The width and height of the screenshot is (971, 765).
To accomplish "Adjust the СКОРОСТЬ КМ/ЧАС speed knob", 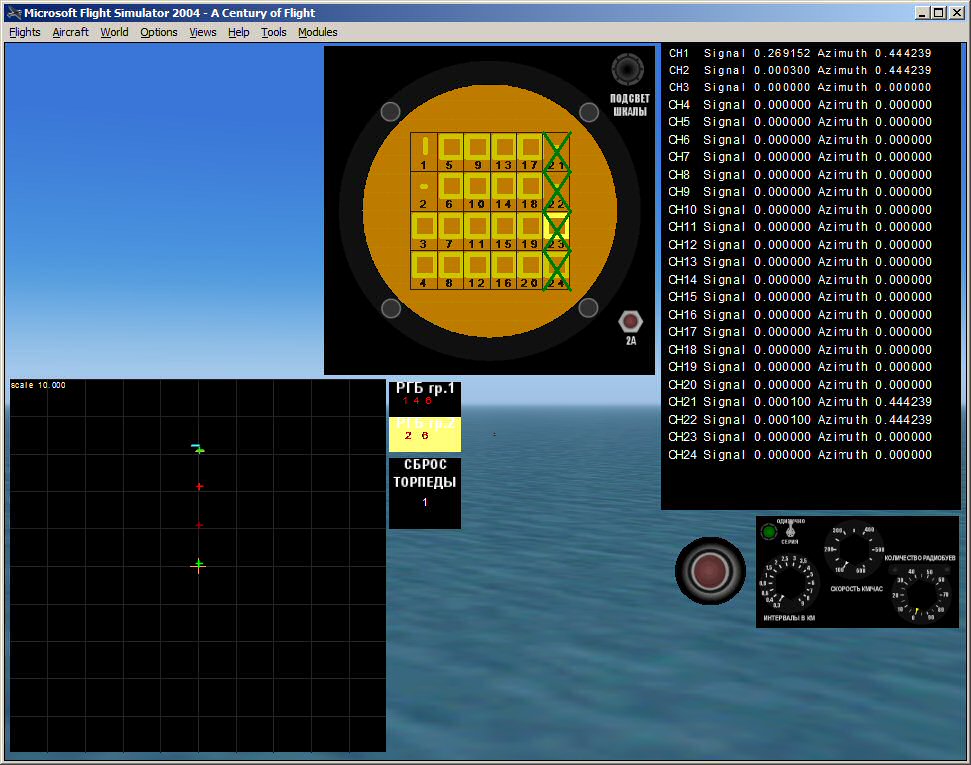I will [853, 550].
